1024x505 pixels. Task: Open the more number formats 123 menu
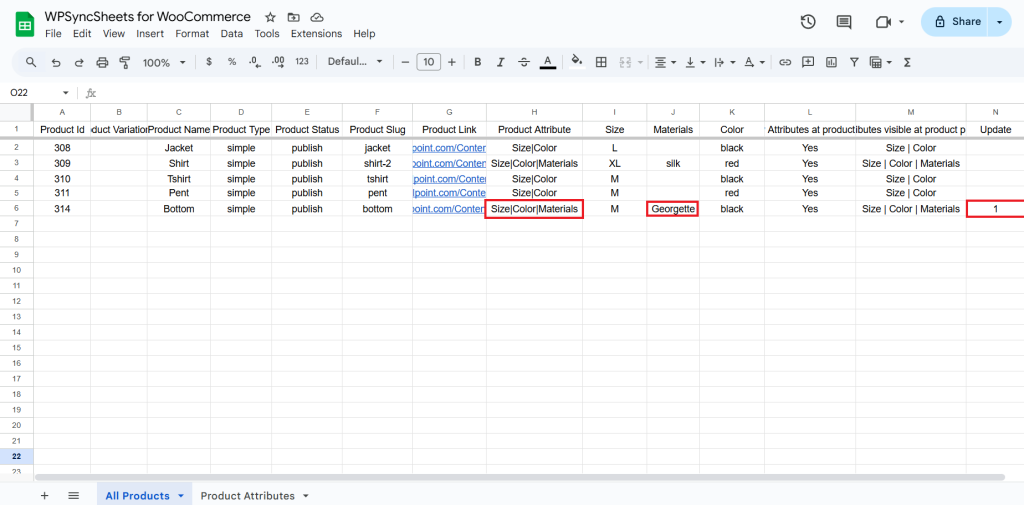point(302,62)
